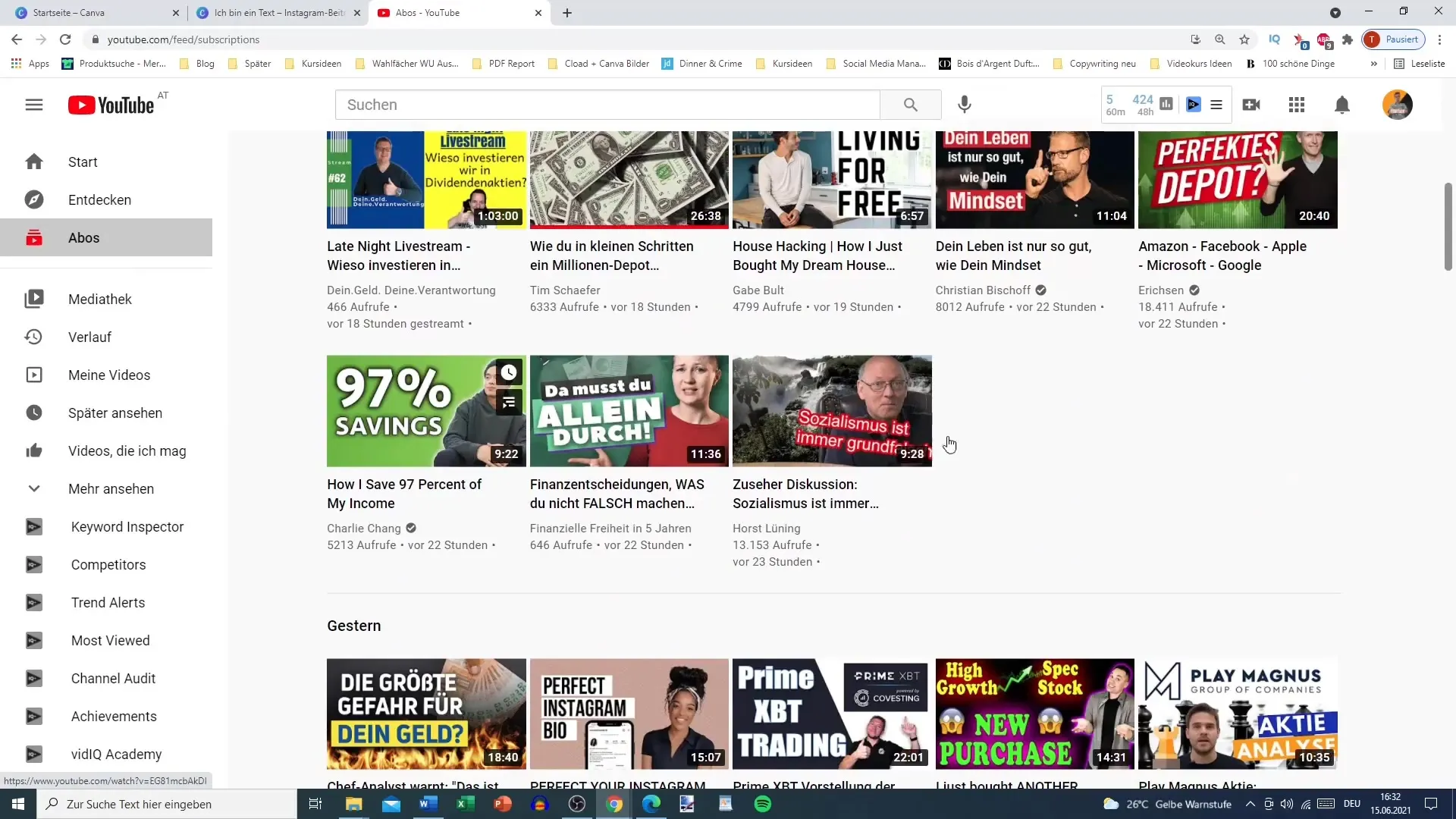1456x819 pixels.
Task: Open vidIQ Most Viewed
Action: pyautogui.click(x=106, y=640)
